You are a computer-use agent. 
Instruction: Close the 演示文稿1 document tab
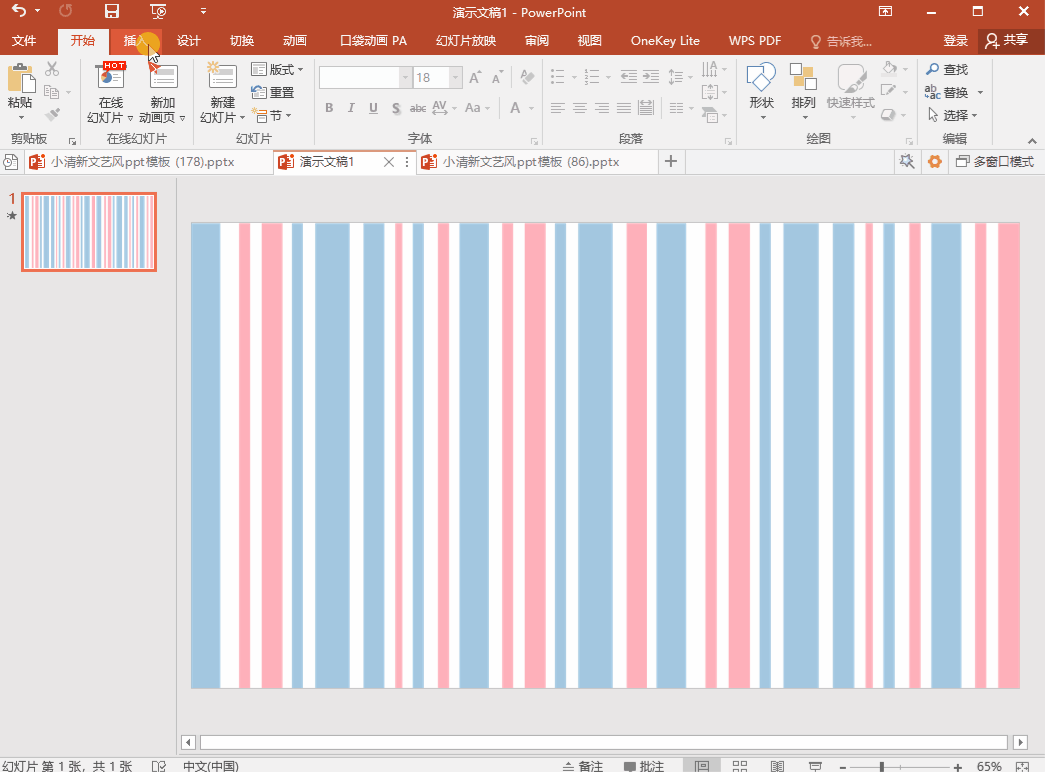click(389, 162)
